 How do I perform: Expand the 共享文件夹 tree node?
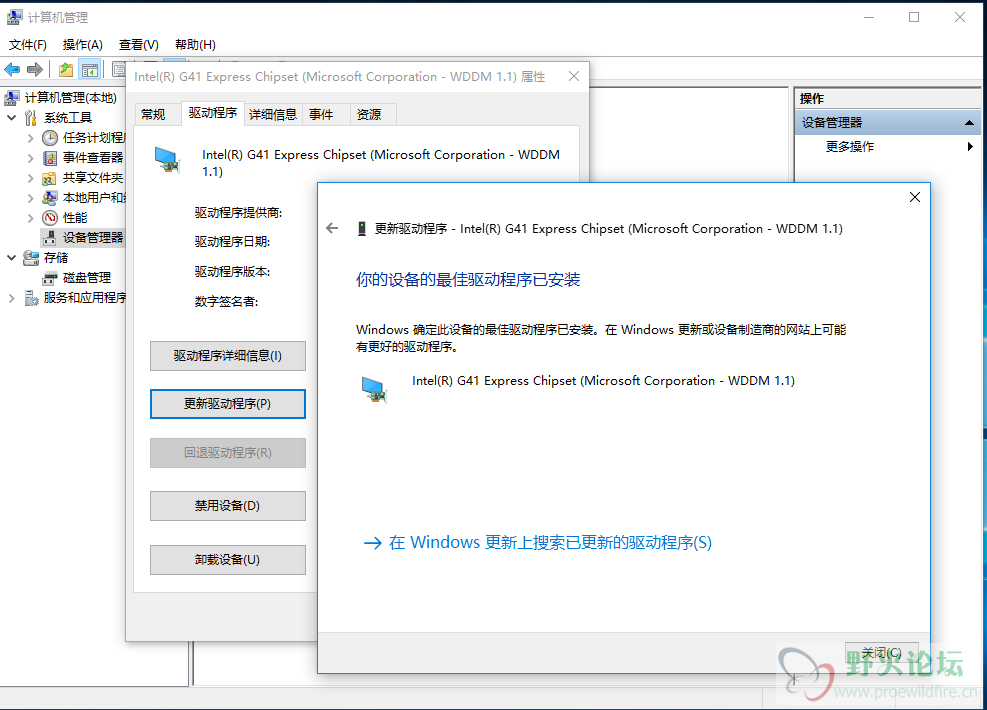pos(30,178)
